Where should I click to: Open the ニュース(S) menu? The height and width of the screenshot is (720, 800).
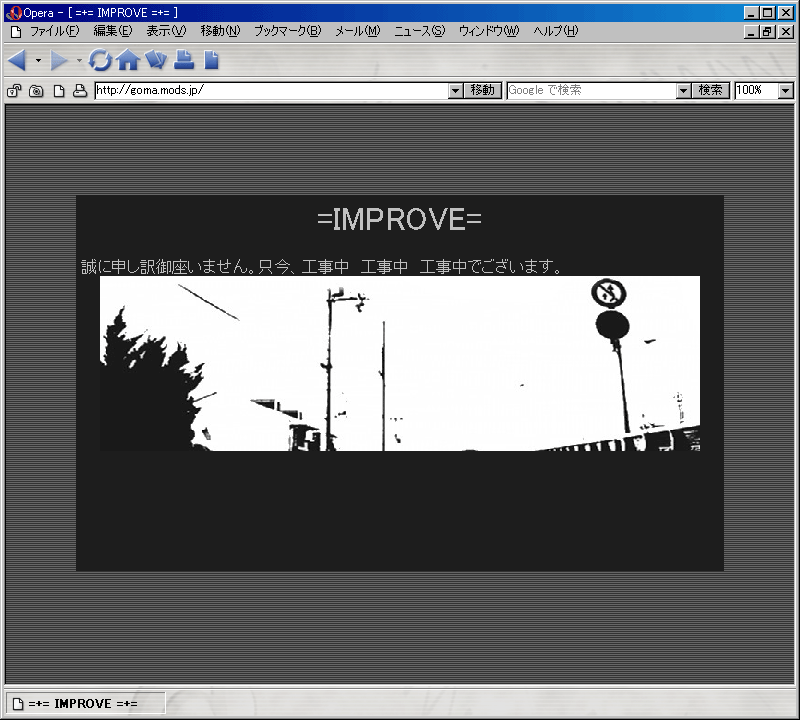click(x=419, y=31)
